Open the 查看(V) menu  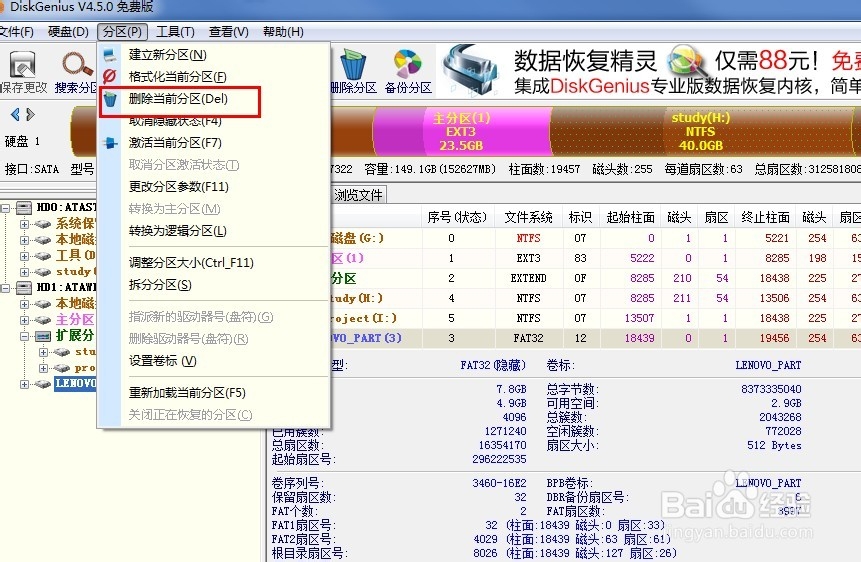(228, 32)
